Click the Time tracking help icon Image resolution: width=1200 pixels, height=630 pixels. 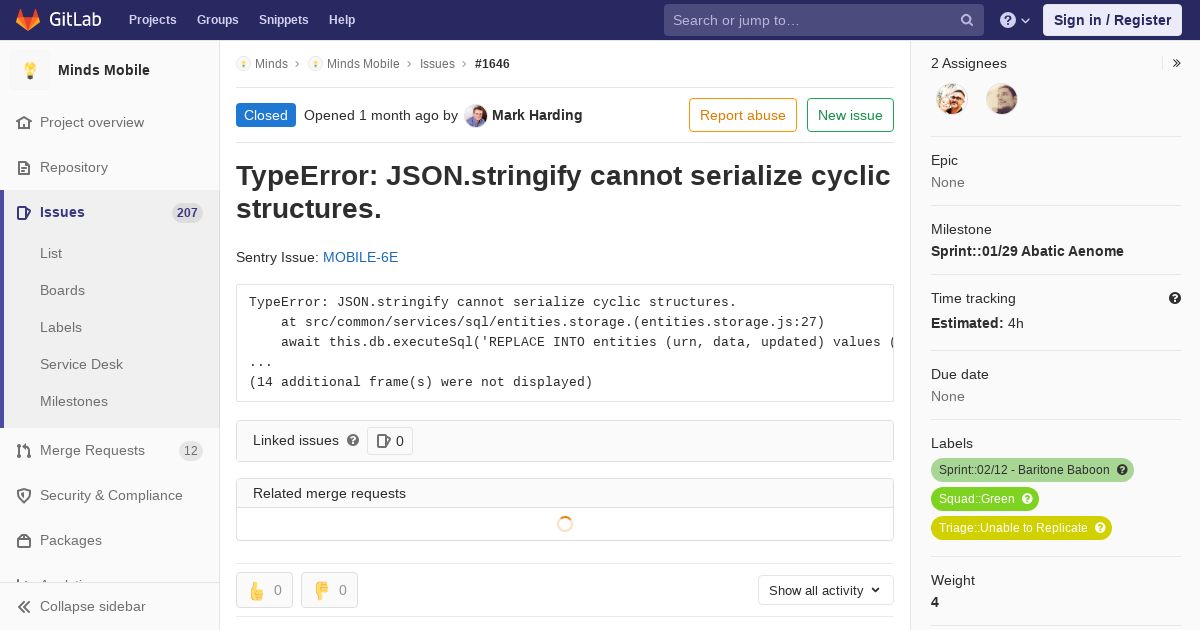(1175, 298)
